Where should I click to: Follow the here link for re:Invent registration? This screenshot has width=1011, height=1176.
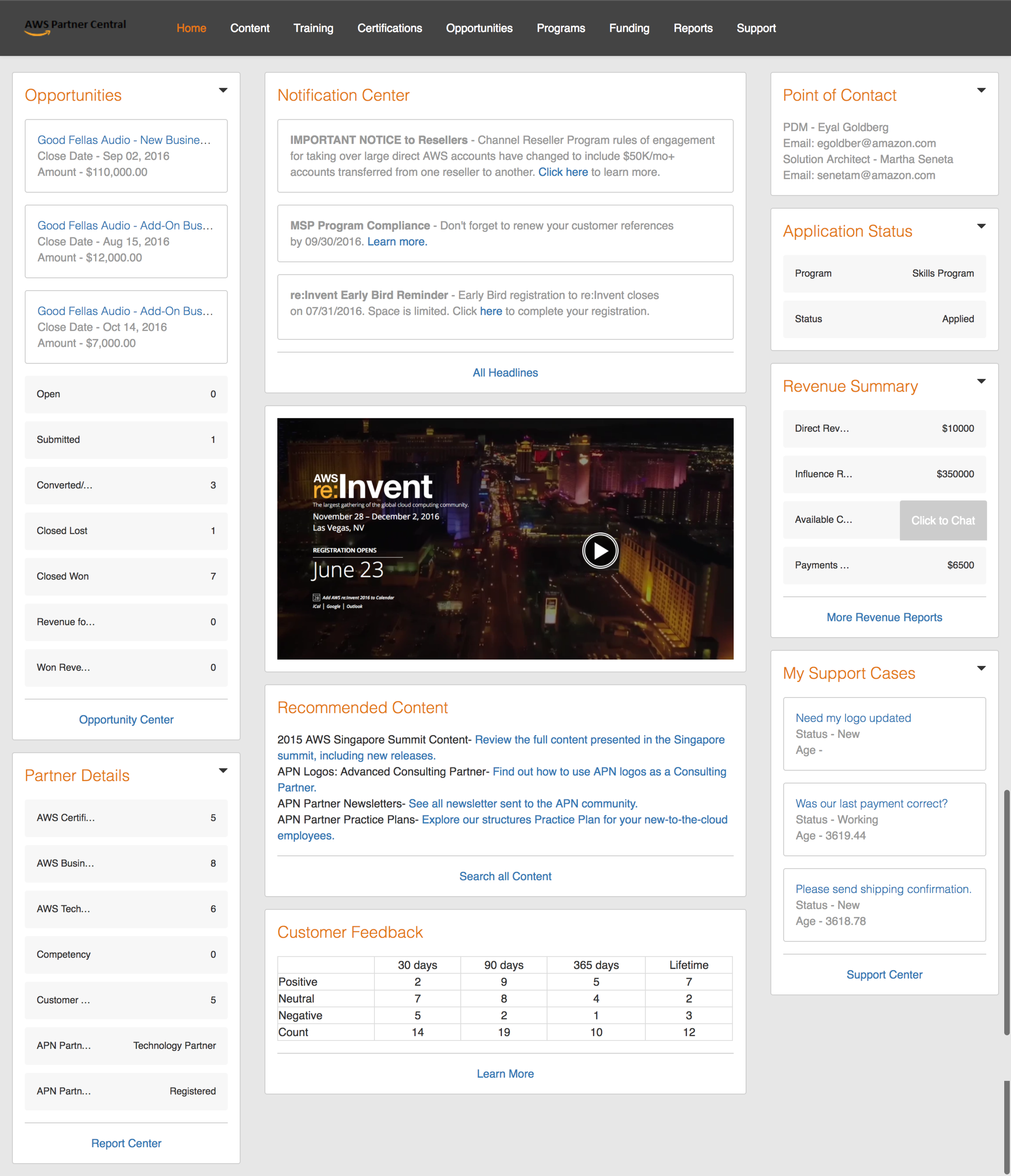click(x=491, y=311)
